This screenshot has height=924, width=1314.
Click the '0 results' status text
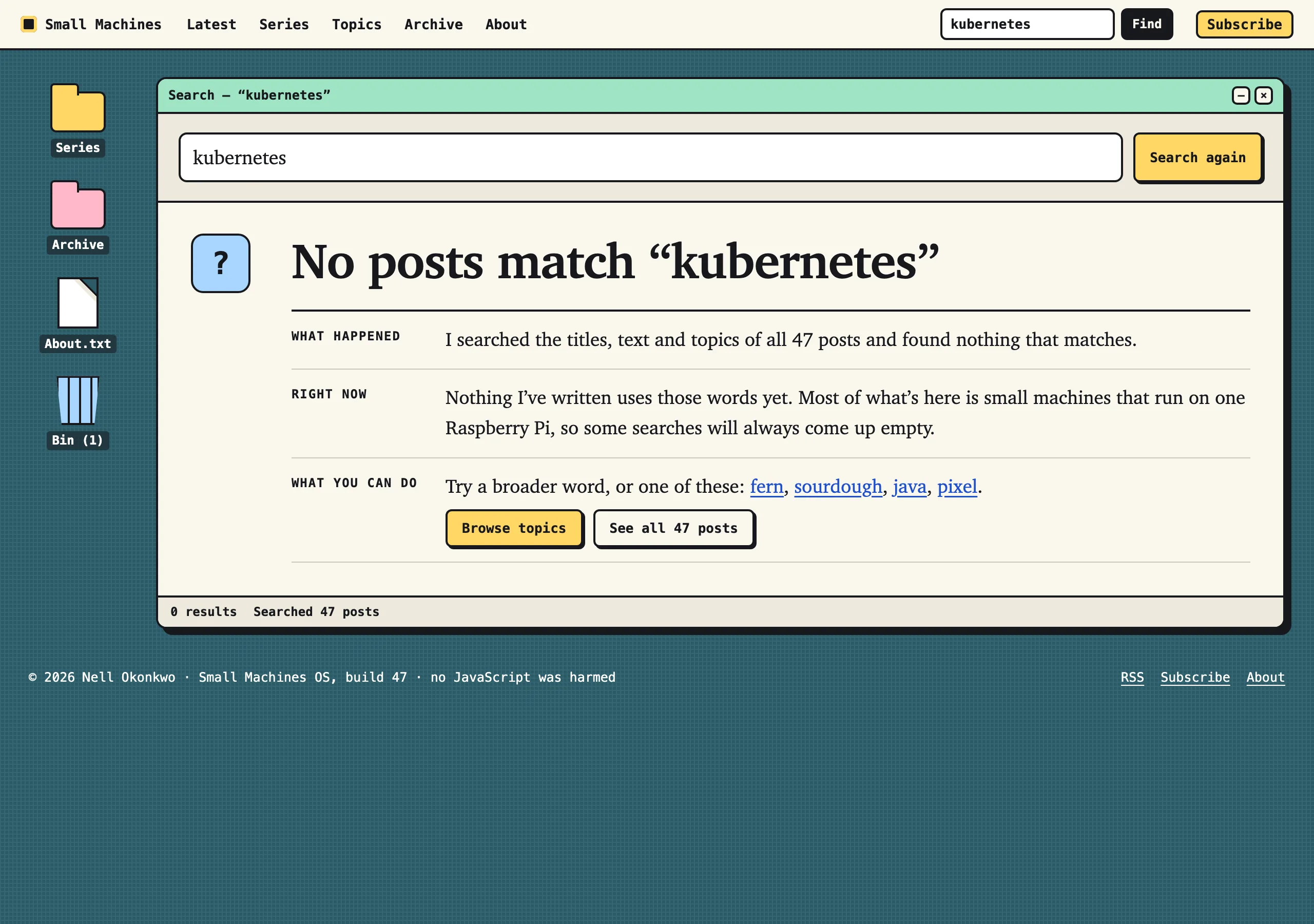tap(204, 611)
